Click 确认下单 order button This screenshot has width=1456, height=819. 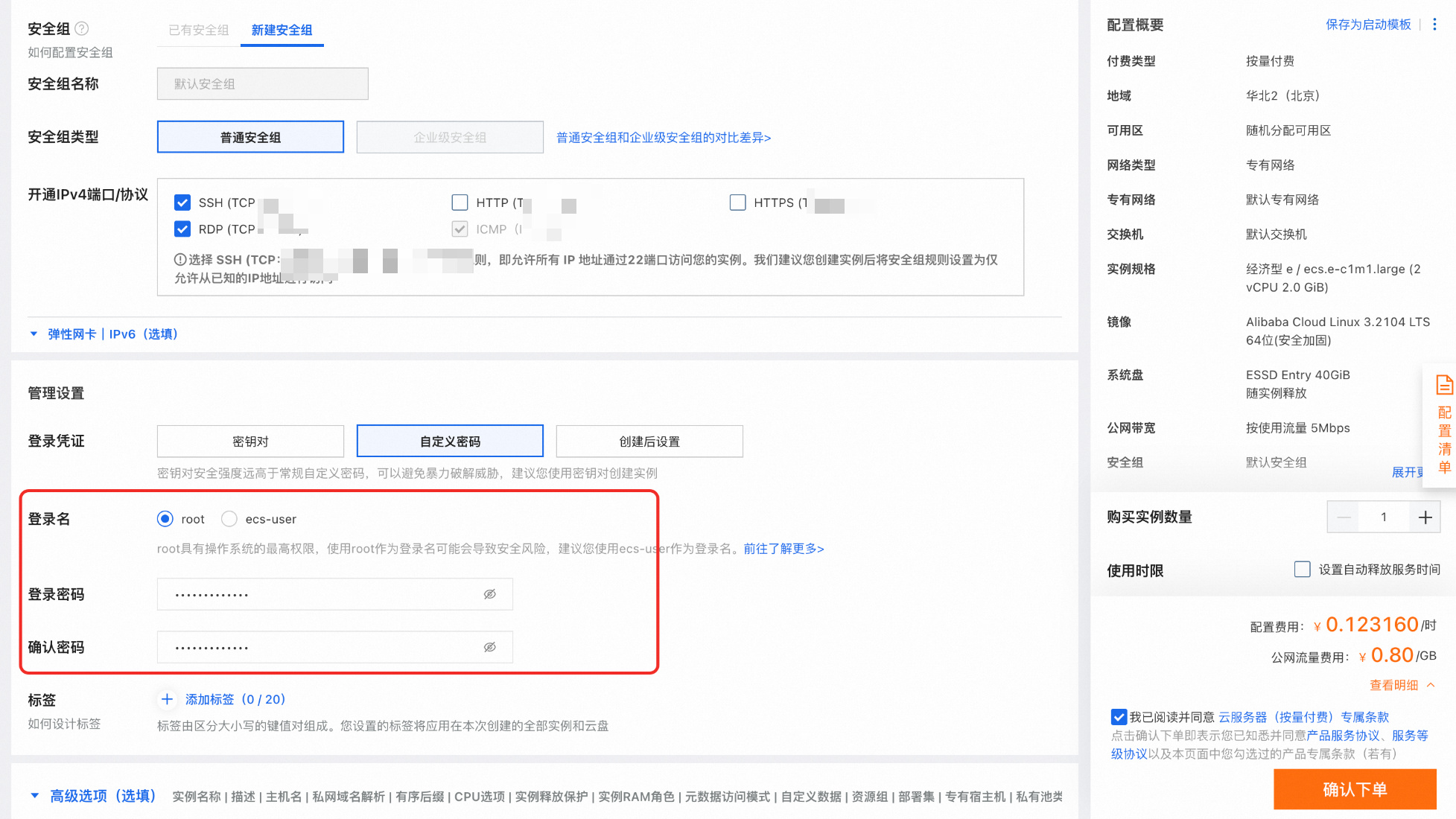point(1354,789)
